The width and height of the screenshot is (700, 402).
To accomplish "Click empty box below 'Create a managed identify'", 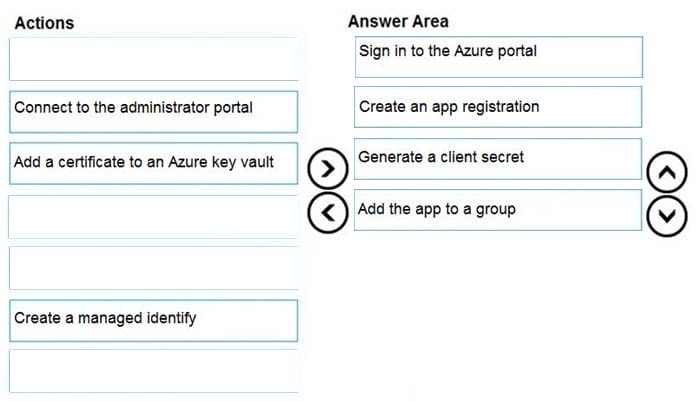I will pos(154,371).
